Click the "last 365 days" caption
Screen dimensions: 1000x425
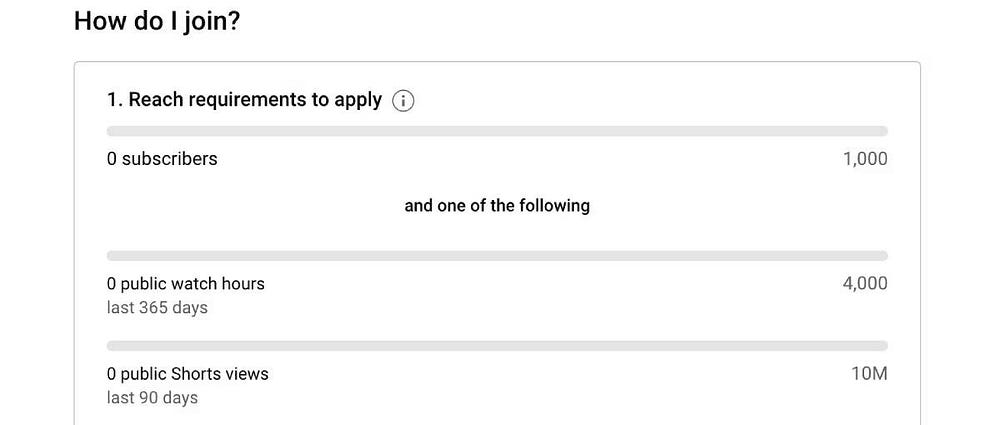[157, 308]
